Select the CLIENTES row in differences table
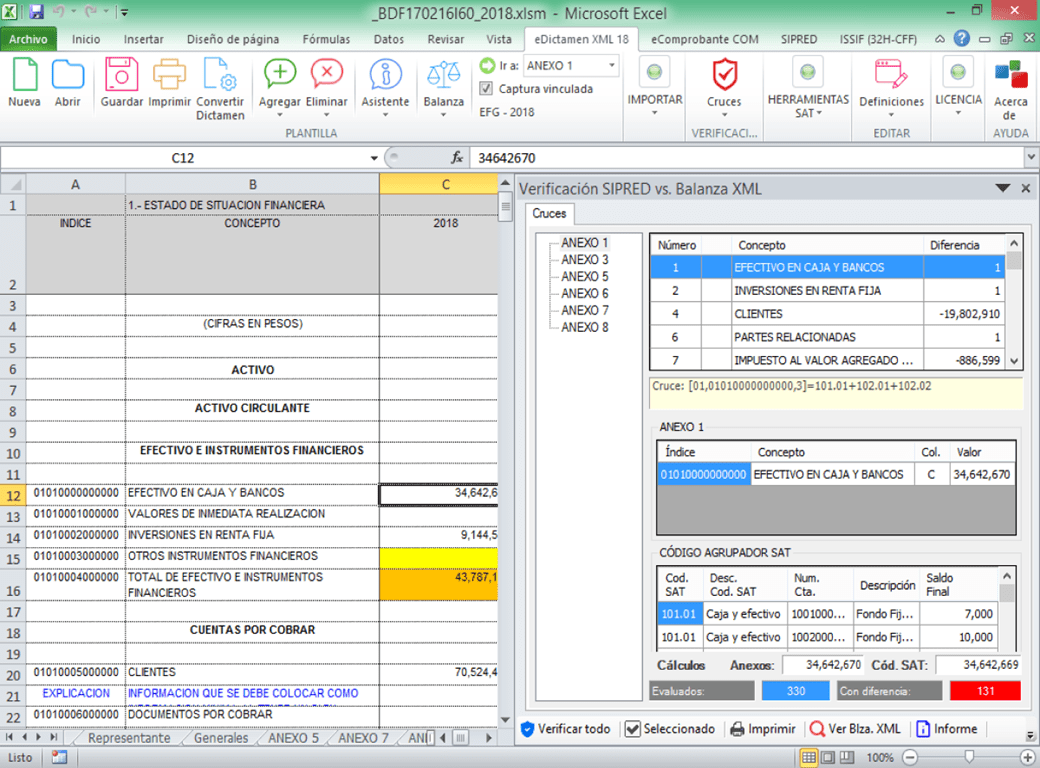 828,314
